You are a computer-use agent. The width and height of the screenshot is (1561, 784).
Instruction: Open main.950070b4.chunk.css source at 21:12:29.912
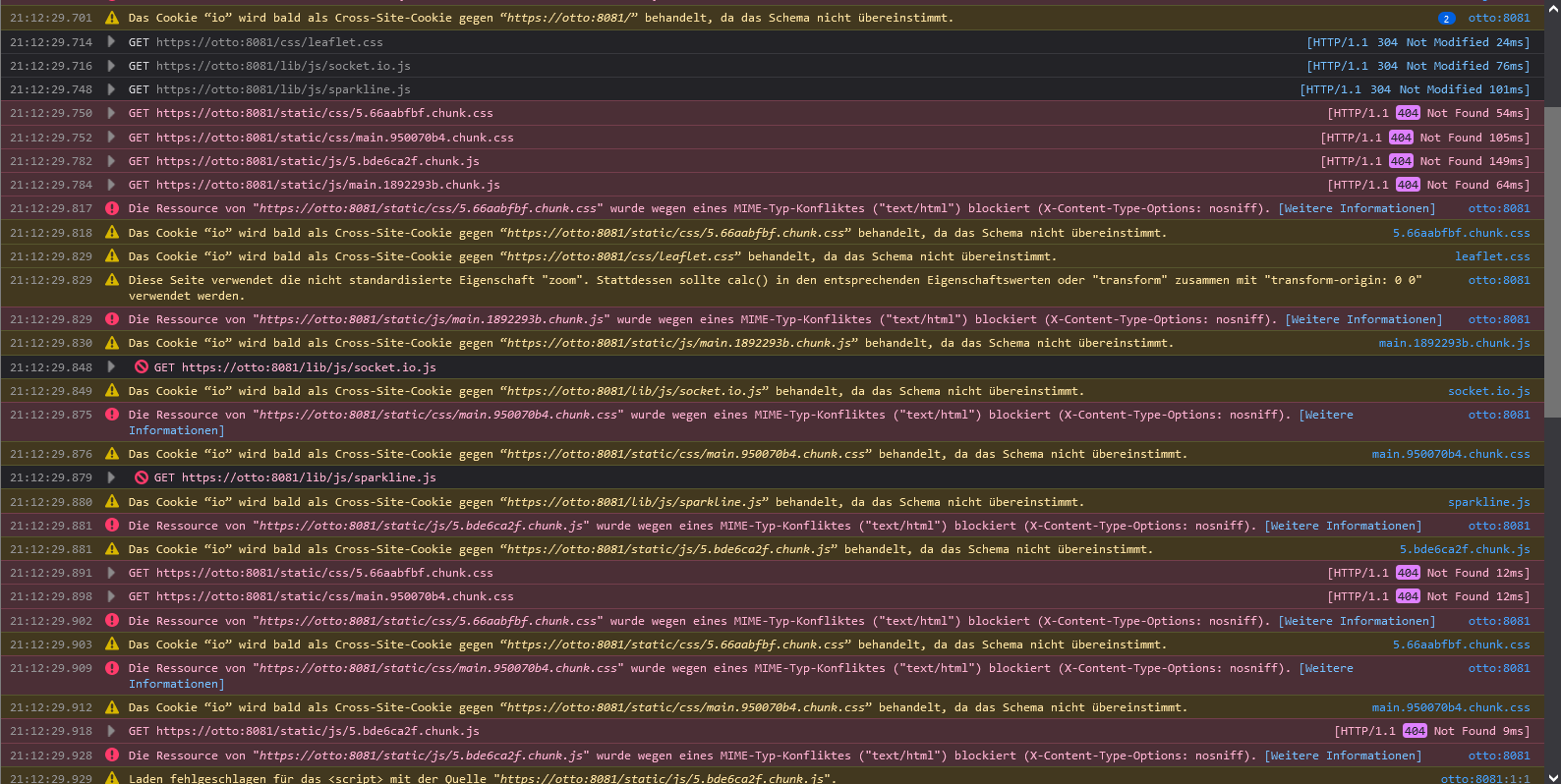click(x=1451, y=707)
